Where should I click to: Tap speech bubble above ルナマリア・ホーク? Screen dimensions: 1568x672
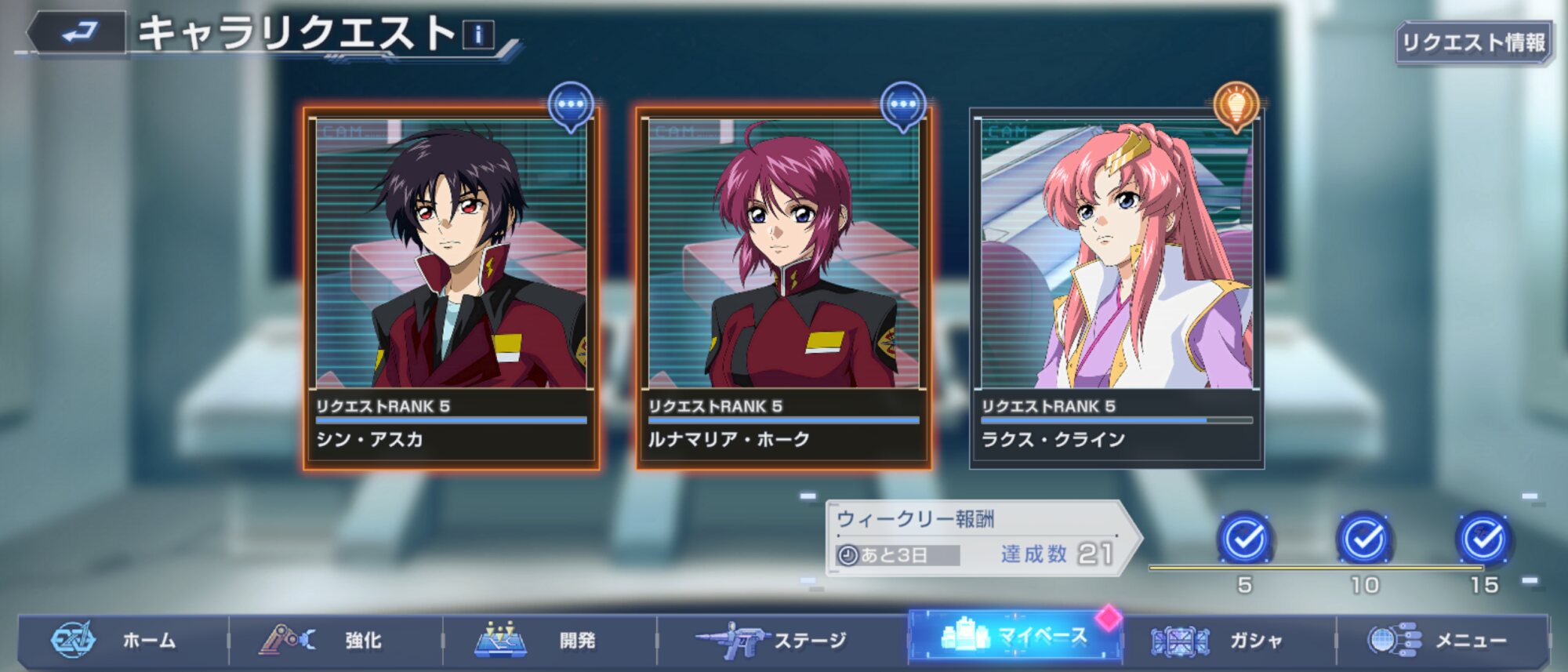coord(903,107)
